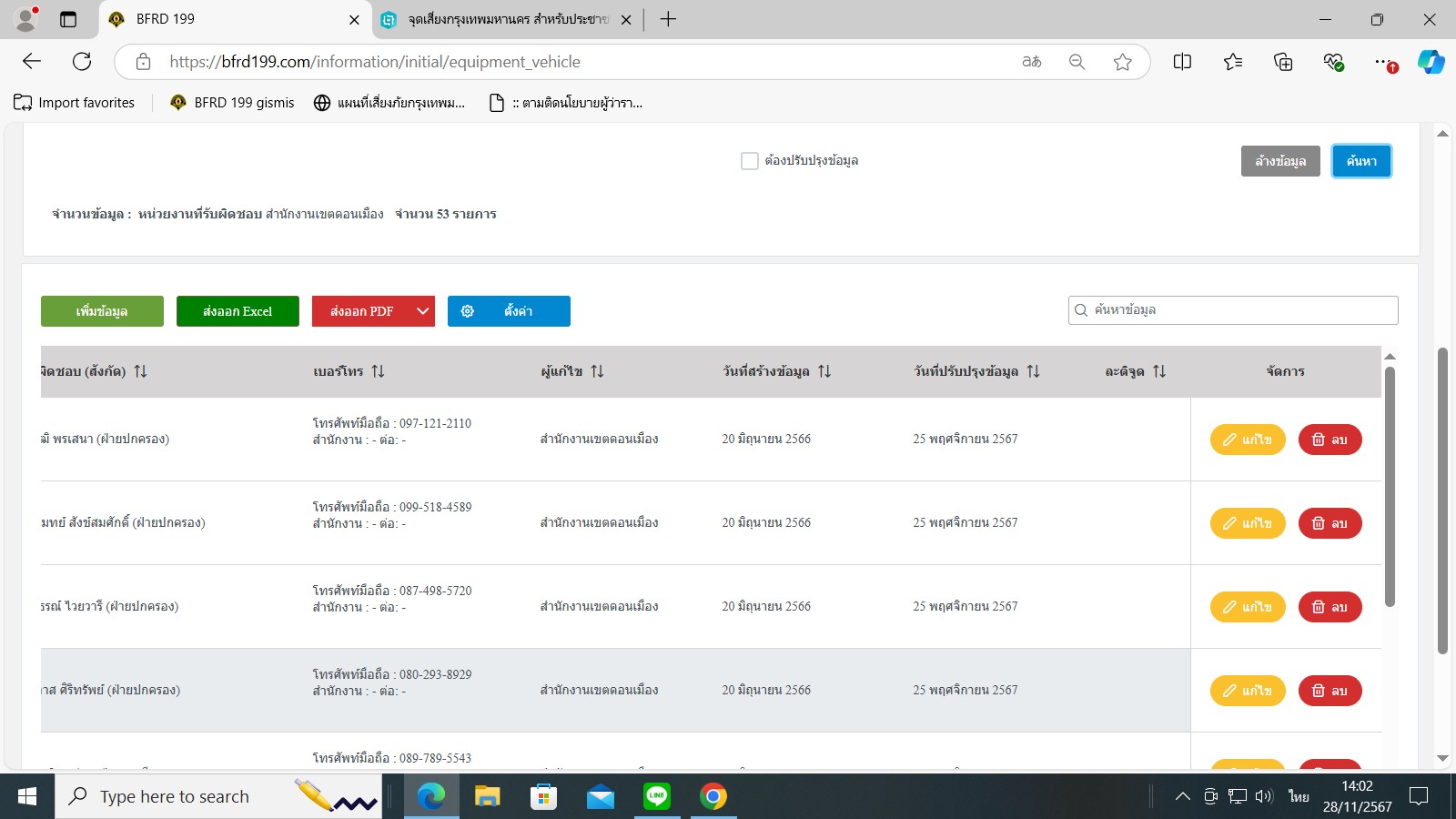Open Edge split screen icon
Image resolution: width=1456 pixels, height=819 pixels.
(x=1182, y=62)
